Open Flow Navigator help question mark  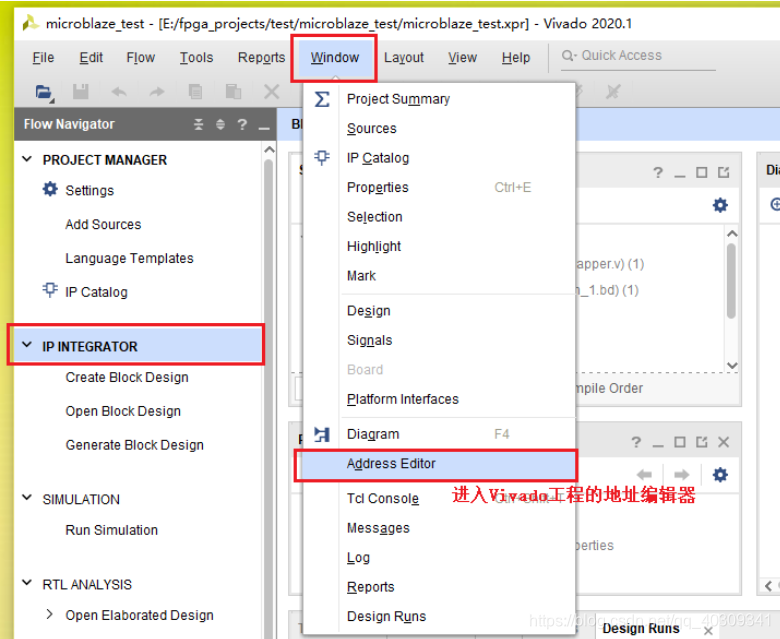point(242,124)
